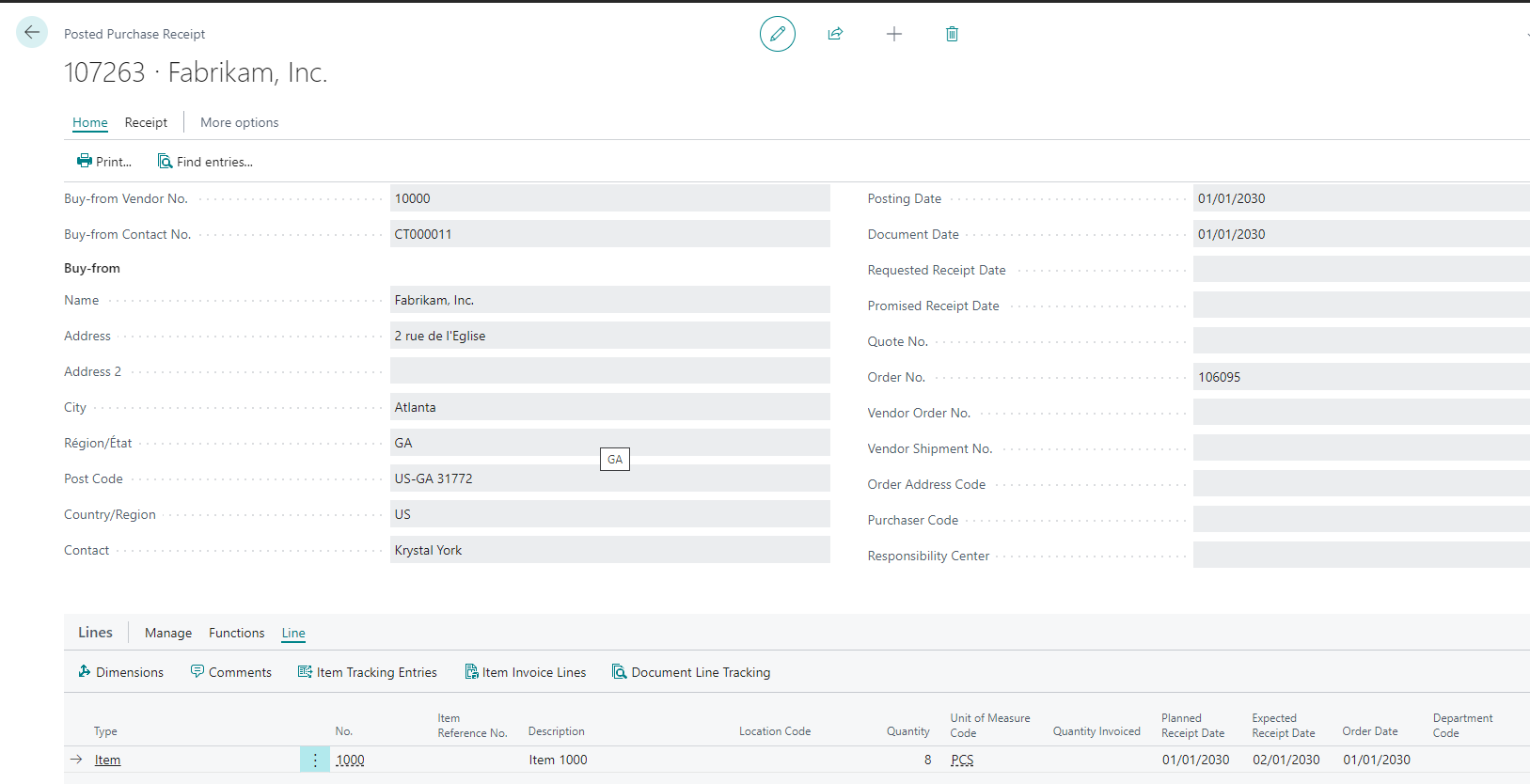The image size is (1530, 784).
Task: Click the printer icon for Print
Action: (x=85, y=161)
